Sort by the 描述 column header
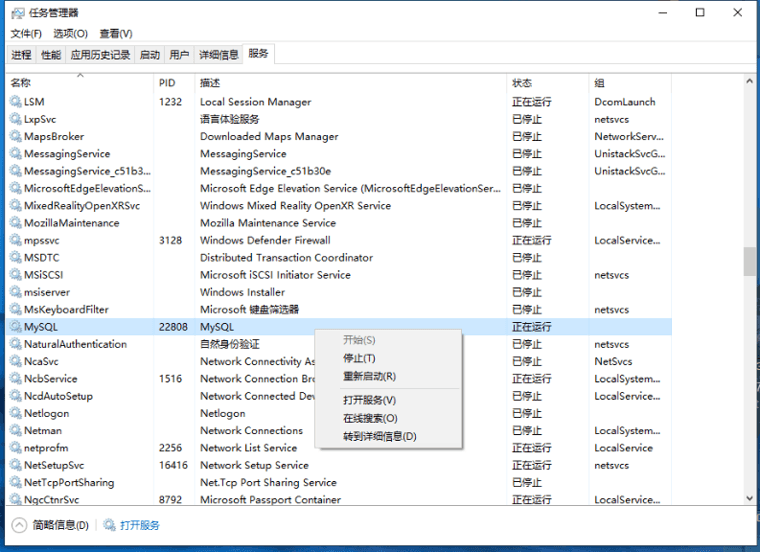The height and width of the screenshot is (552, 760). point(350,83)
